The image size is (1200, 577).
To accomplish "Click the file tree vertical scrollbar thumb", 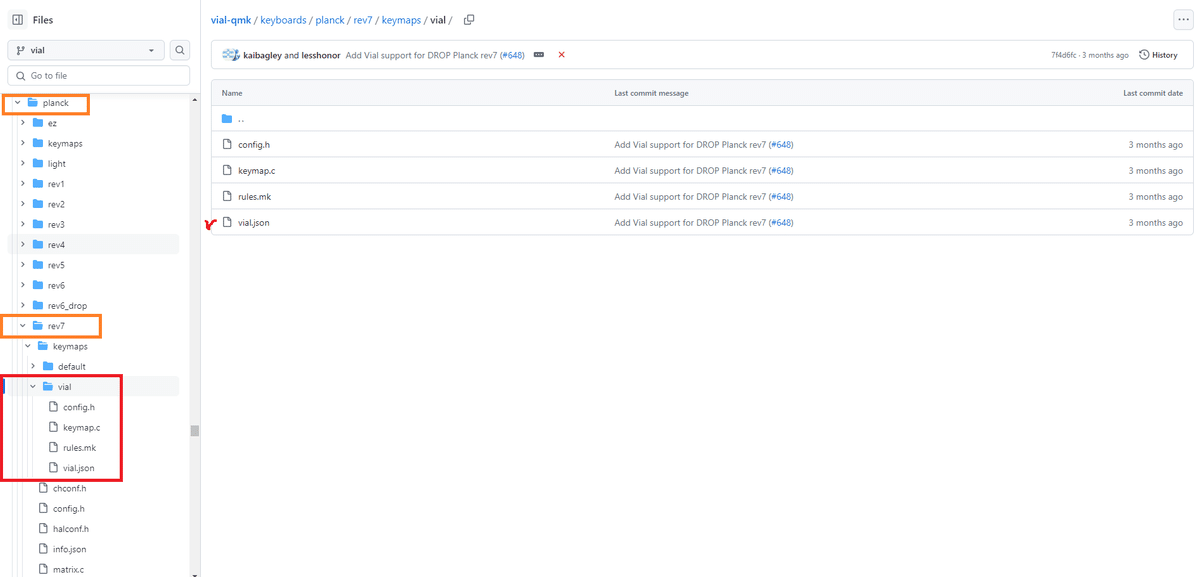I will (195, 431).
